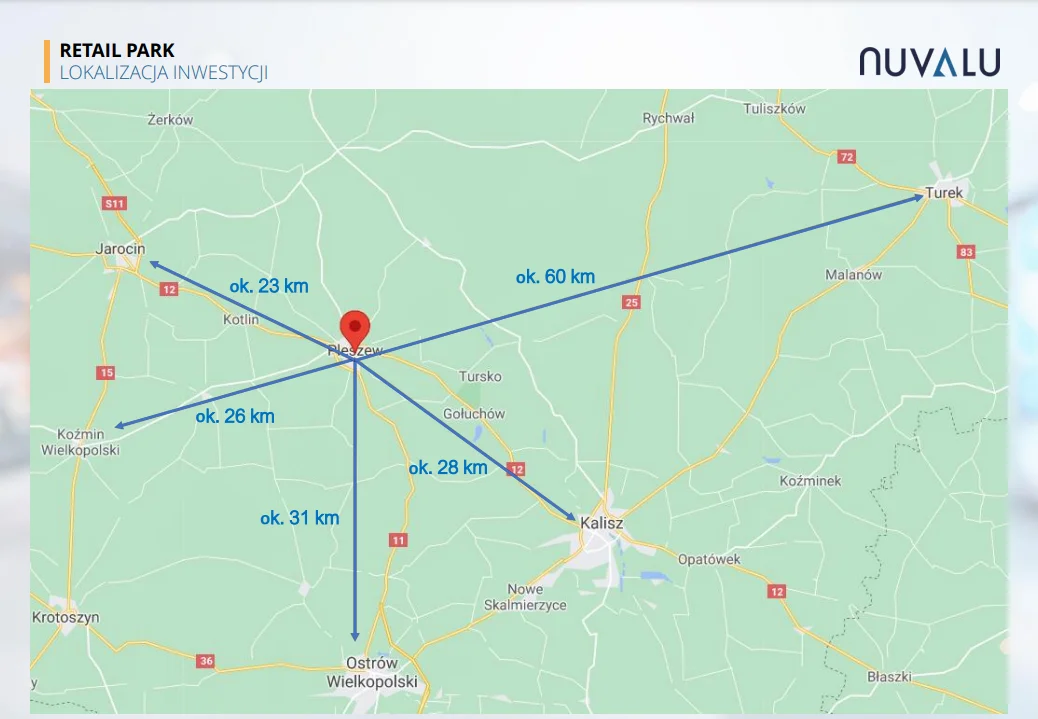The height and width of the screenshot is (719, 1038).
Task: Click the 'ok. 23 km' distance label
Action: coord(269,286)
